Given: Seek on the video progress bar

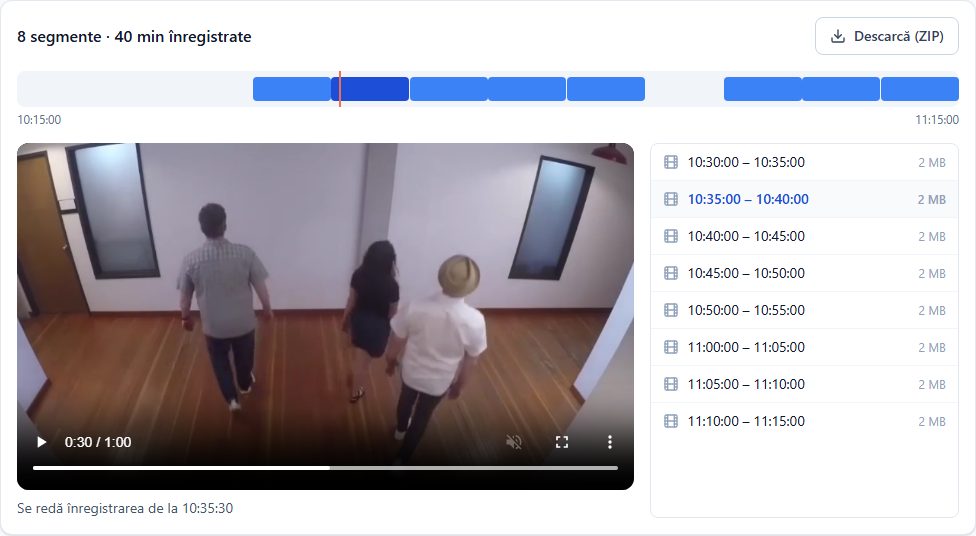Looking at the screenshot, I should (x=326, y=468).
